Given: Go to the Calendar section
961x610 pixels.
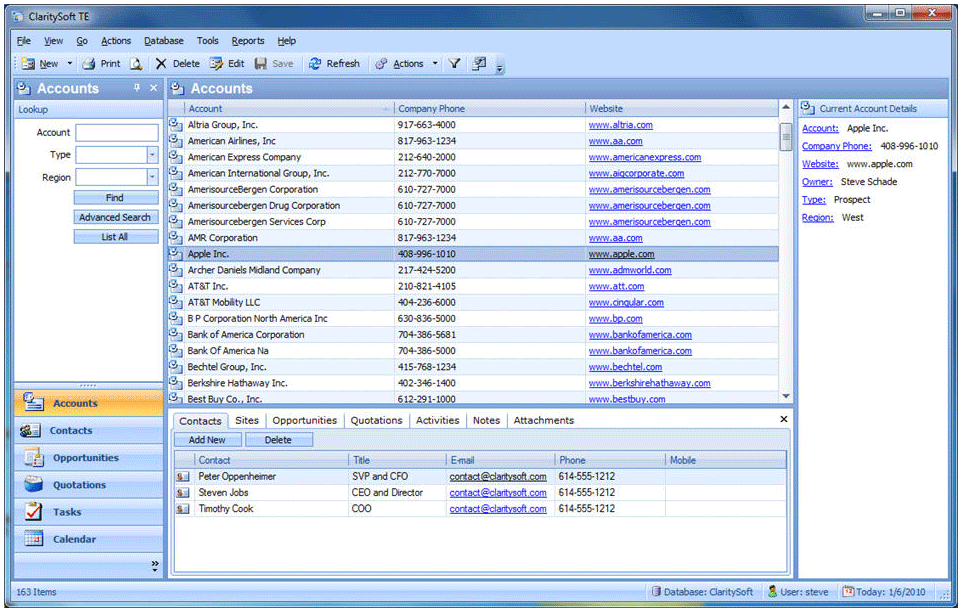Looking at the screenshot, I should (x=74, y=539).
